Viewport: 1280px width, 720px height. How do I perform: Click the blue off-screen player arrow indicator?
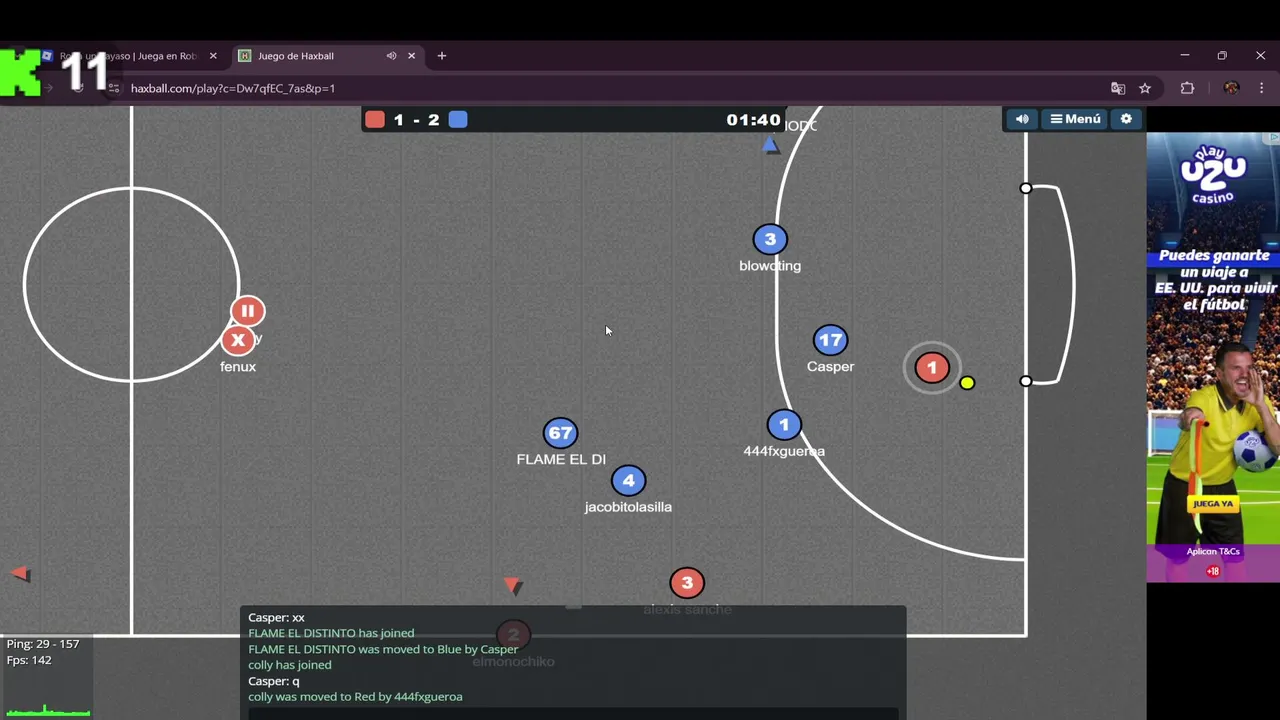(x=770, y=145)
